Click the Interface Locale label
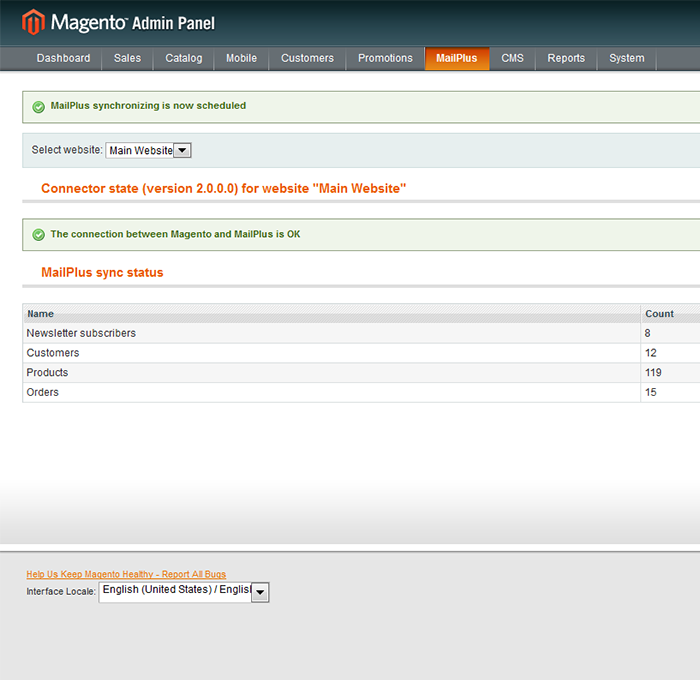The height and width of the screenshot is (680, 700). pos(61,592)
